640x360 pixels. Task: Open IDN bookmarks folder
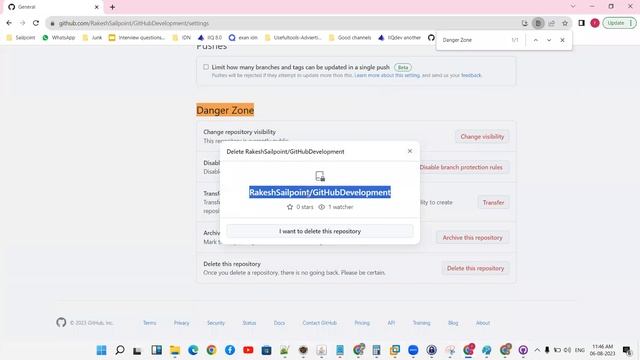(182, 38)
